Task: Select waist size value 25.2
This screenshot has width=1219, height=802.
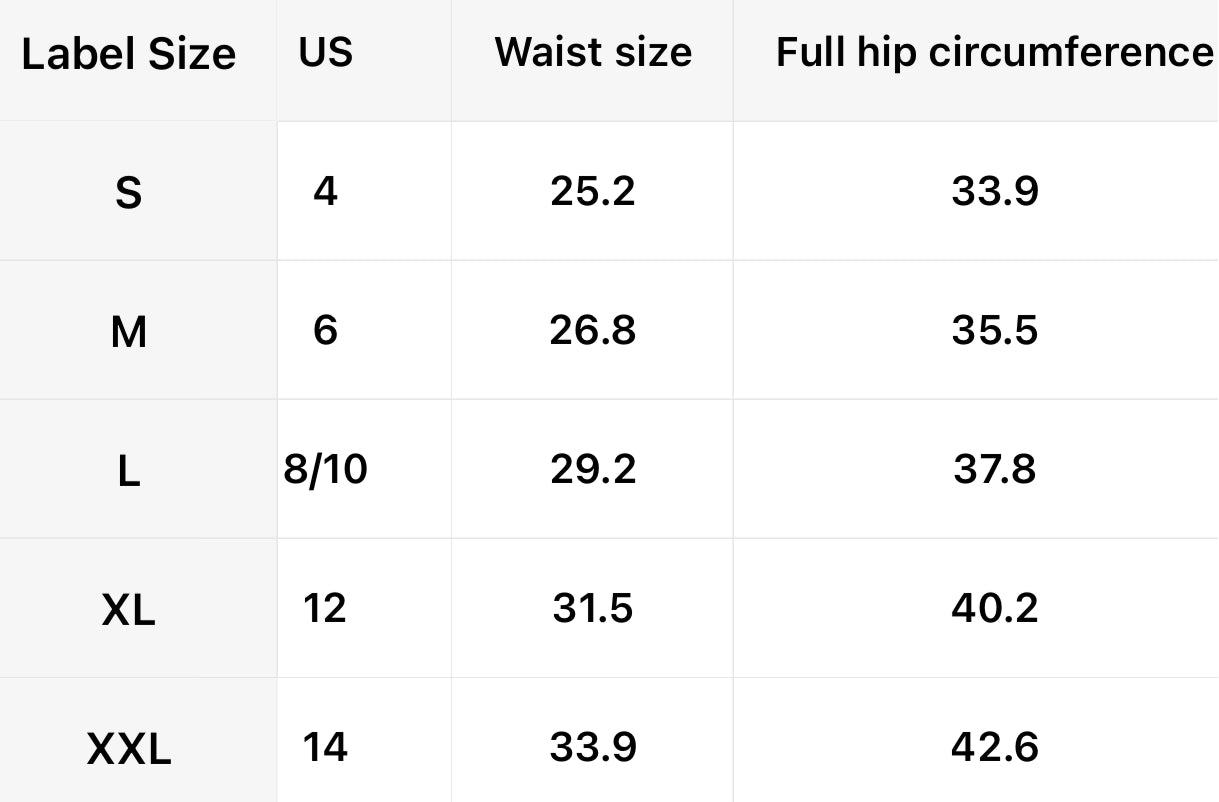Action: coord(593,190)
